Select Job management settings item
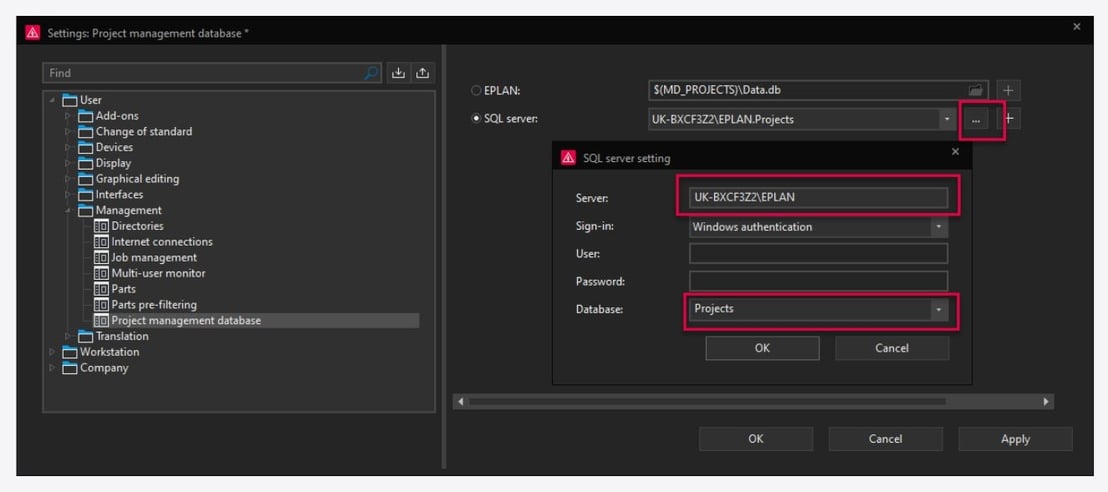 point(154,257)
